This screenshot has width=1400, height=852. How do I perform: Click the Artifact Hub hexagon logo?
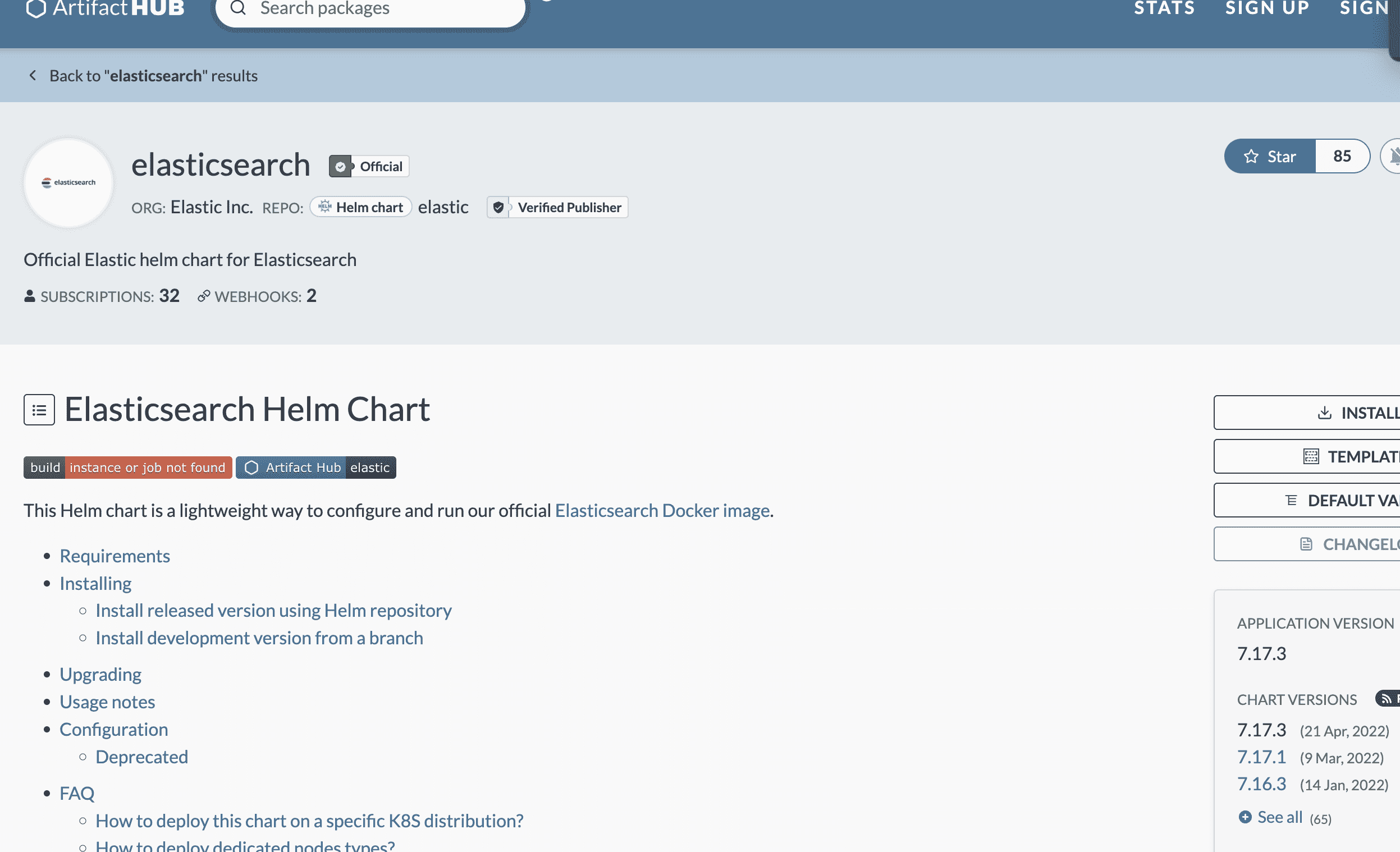point(36,8)
